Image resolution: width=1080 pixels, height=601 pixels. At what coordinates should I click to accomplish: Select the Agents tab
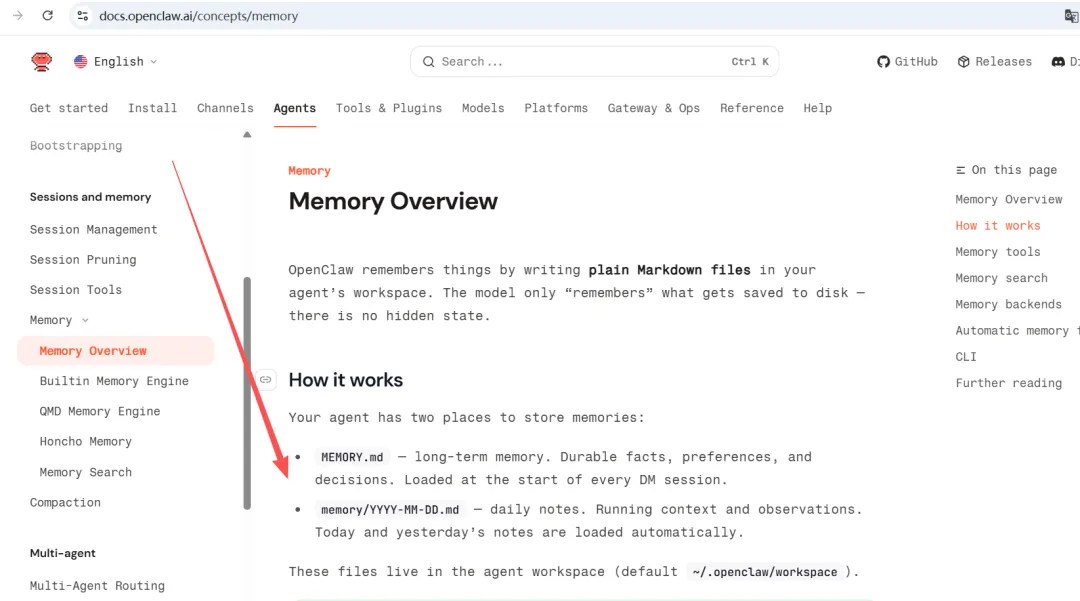point(295,108)
